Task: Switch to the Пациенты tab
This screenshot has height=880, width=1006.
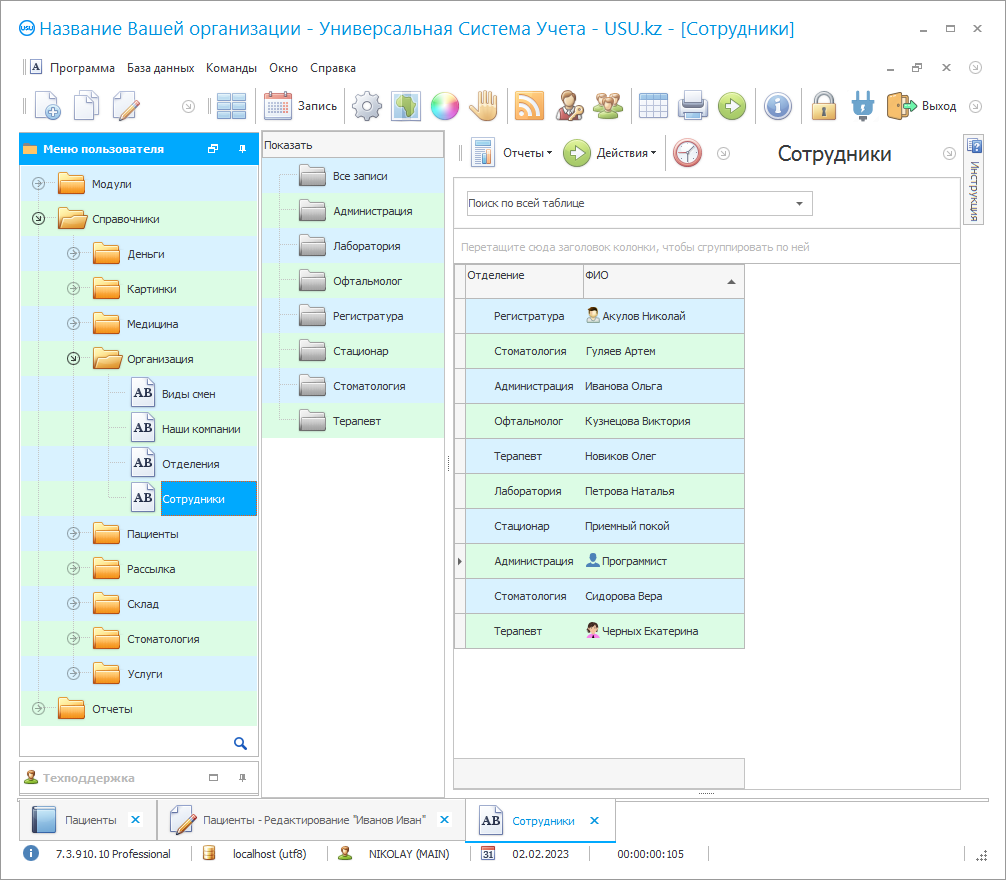Action: pyautogui.click(x=90, y=820)
